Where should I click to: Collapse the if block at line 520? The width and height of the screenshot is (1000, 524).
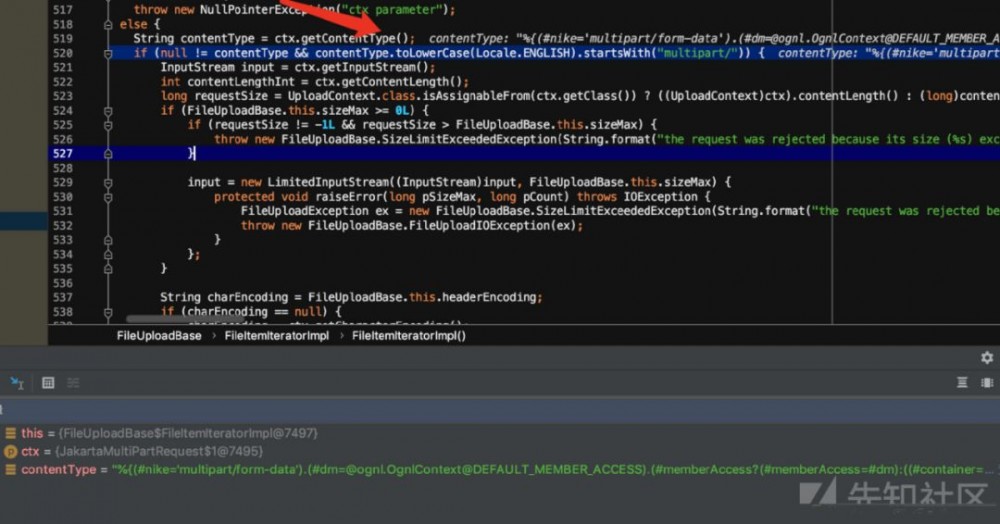coord(108,54)
